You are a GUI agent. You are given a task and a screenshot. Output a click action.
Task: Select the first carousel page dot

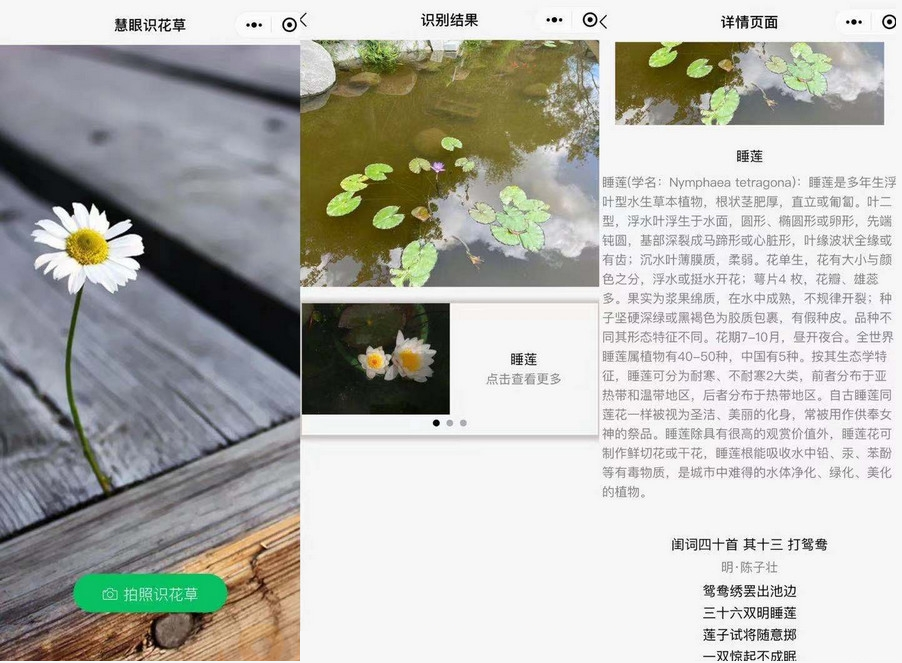point(436,423)
